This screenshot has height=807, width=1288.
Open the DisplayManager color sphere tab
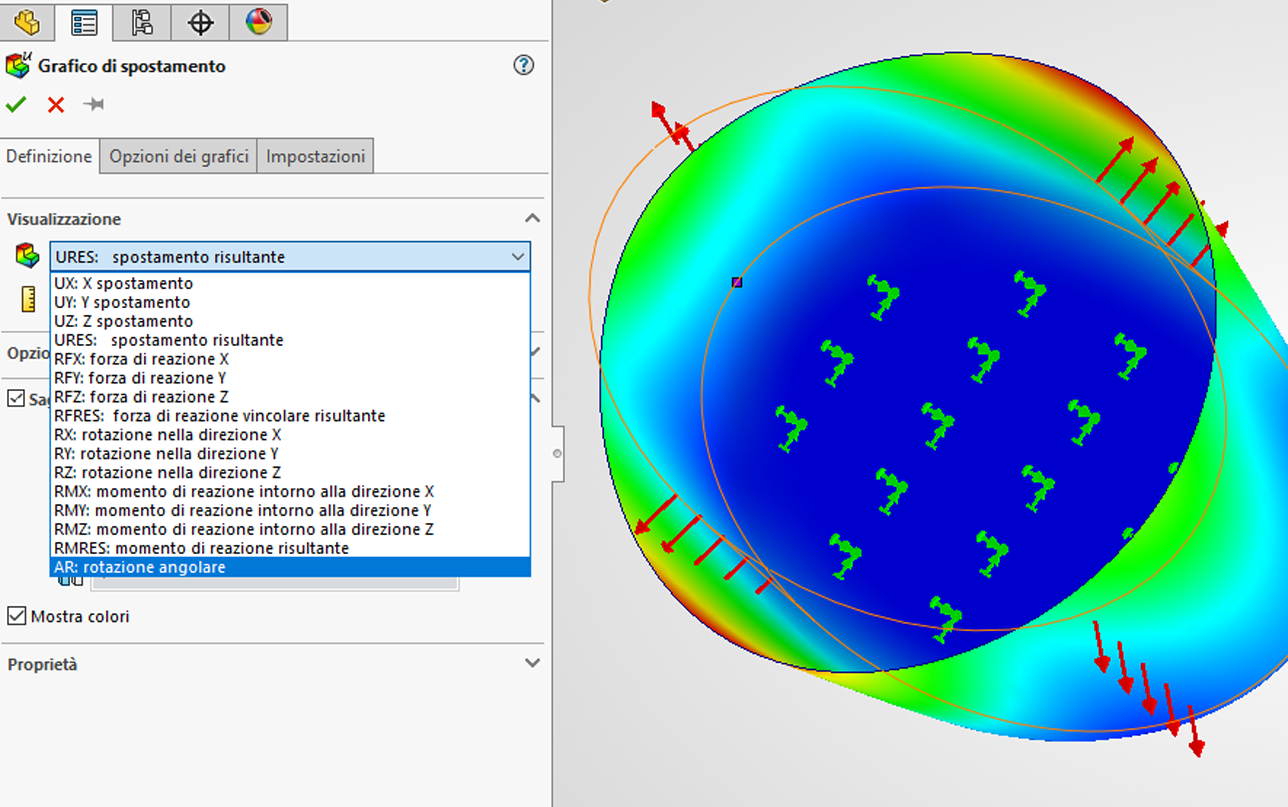point(258,21)
